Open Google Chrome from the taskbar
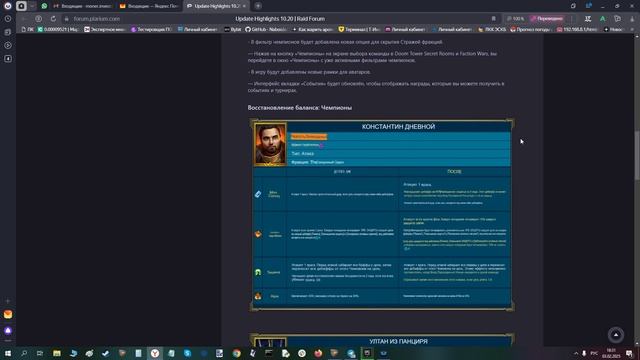Image resolution: width=640 pixels, height=360 pixels. coord(236,353)
